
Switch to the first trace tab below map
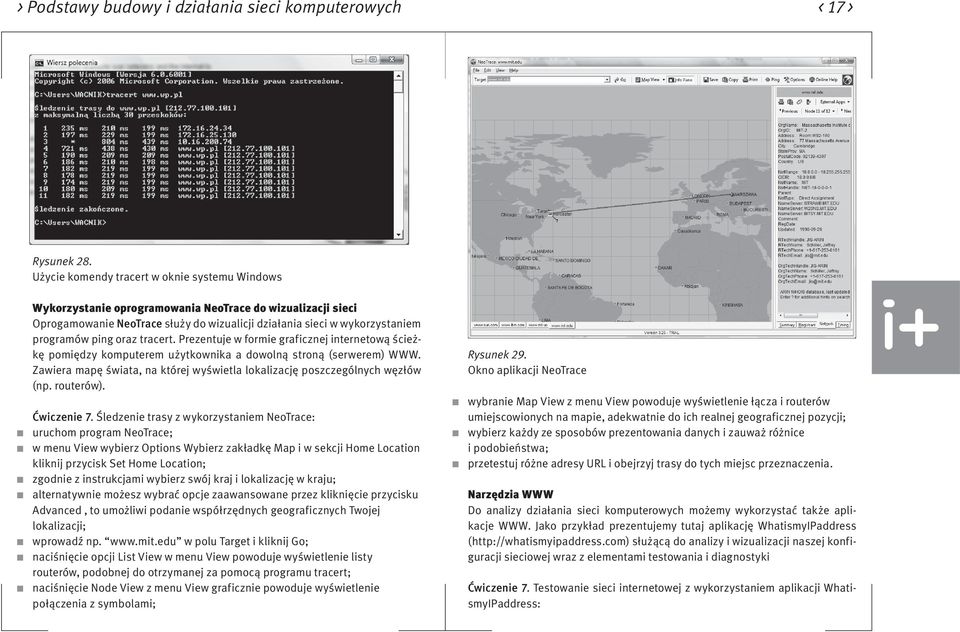tap(485, 325)
